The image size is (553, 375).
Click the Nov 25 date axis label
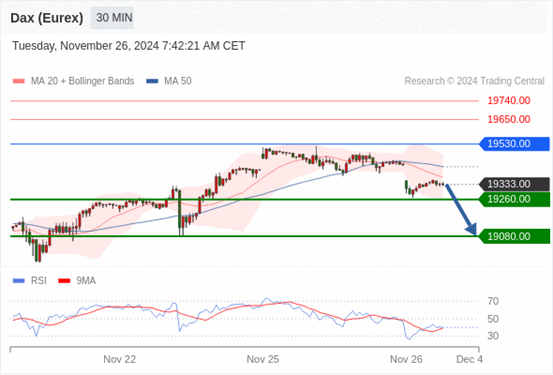[x=263, y=359]
